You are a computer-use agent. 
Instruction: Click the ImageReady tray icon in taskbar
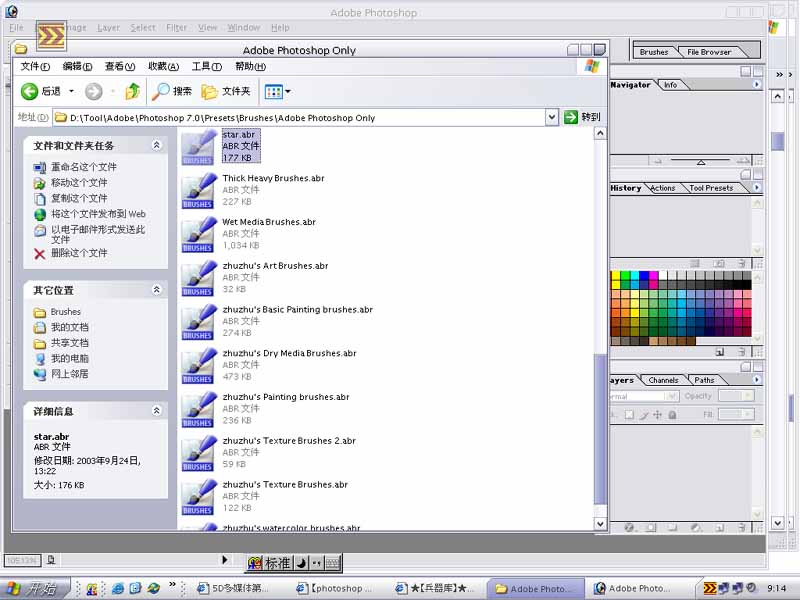tap(710, 588)
